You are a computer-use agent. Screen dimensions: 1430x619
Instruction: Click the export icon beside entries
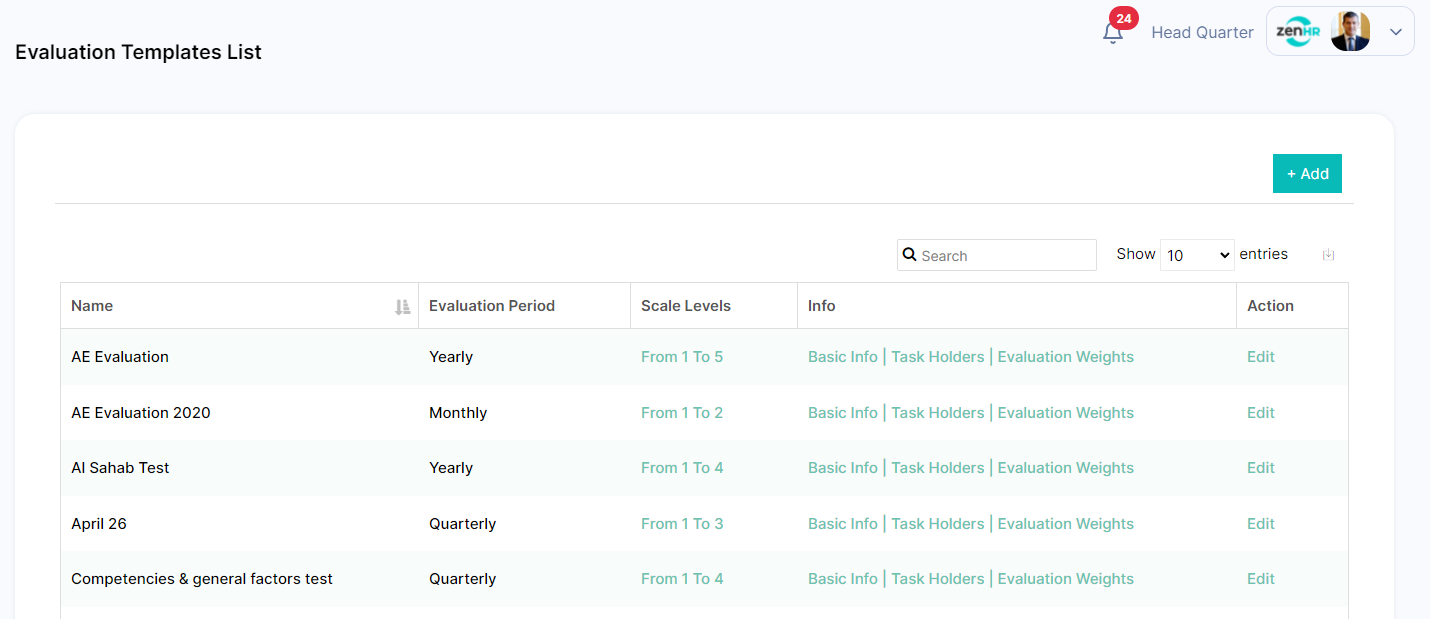1328,255
